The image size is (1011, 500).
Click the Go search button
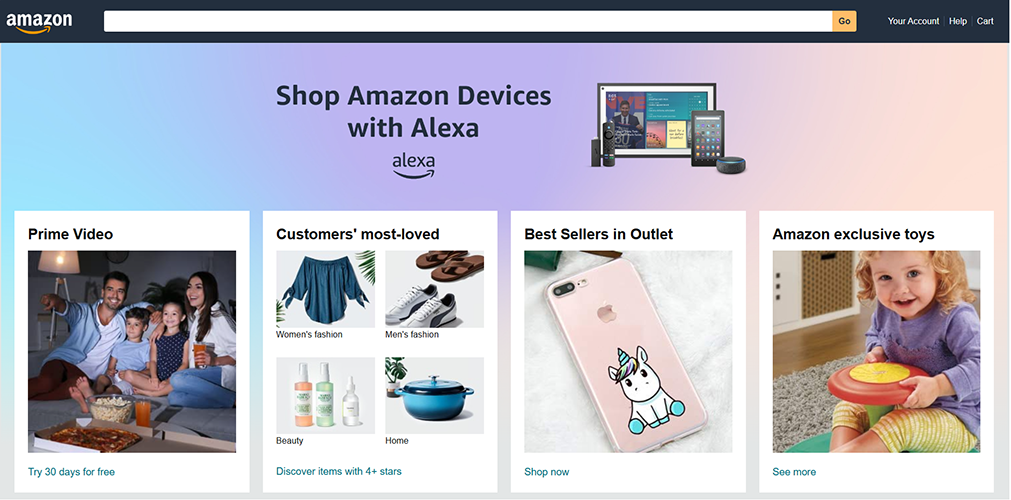pyautogui.click(x=844, y=21)
